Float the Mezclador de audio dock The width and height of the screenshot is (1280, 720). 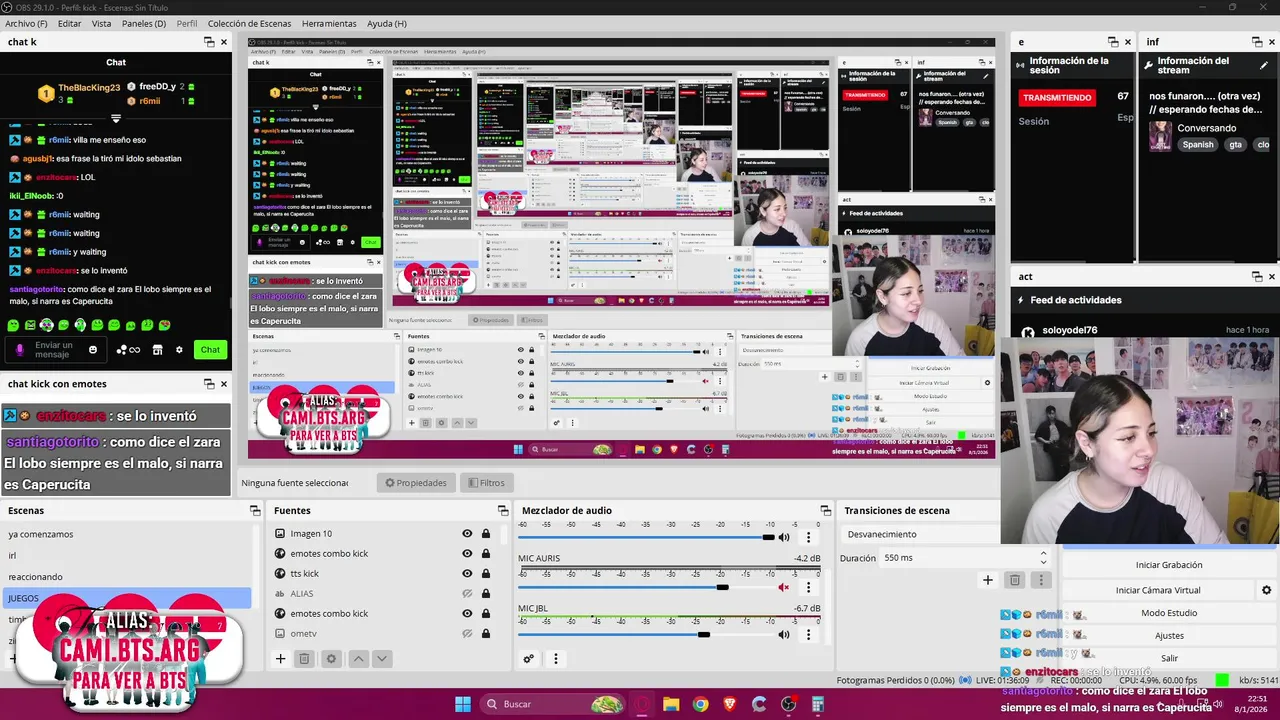[825, 511]
